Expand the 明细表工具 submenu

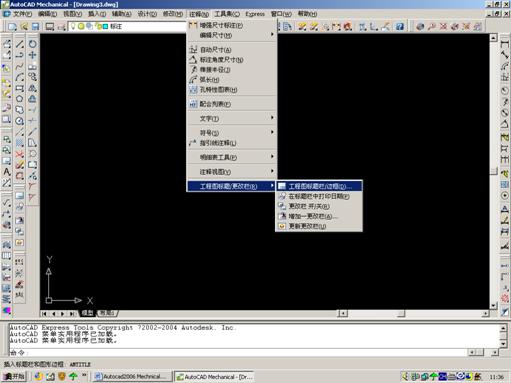tap(232, 157)
